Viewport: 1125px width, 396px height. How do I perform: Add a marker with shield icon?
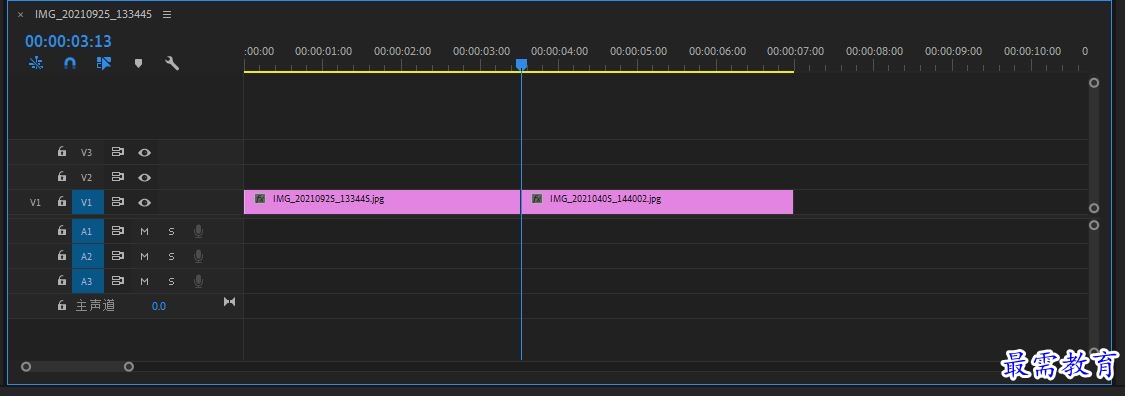pos(138,63)
